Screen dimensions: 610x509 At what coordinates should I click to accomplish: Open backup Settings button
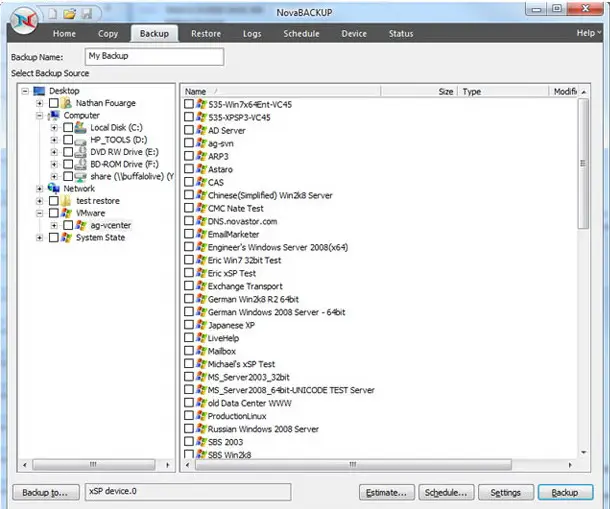pos(505,492)
